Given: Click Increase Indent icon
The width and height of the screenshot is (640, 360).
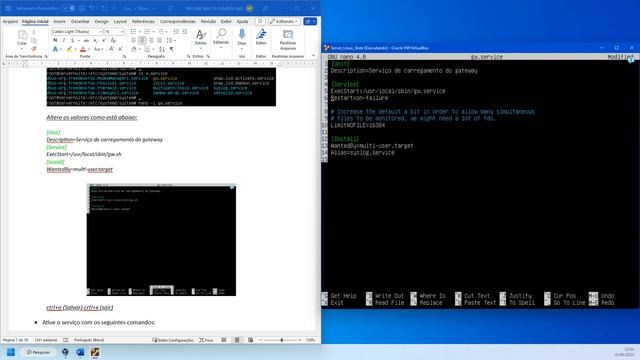Looking at the screenshot, I should pyautogui.click(x=185, y=31).
